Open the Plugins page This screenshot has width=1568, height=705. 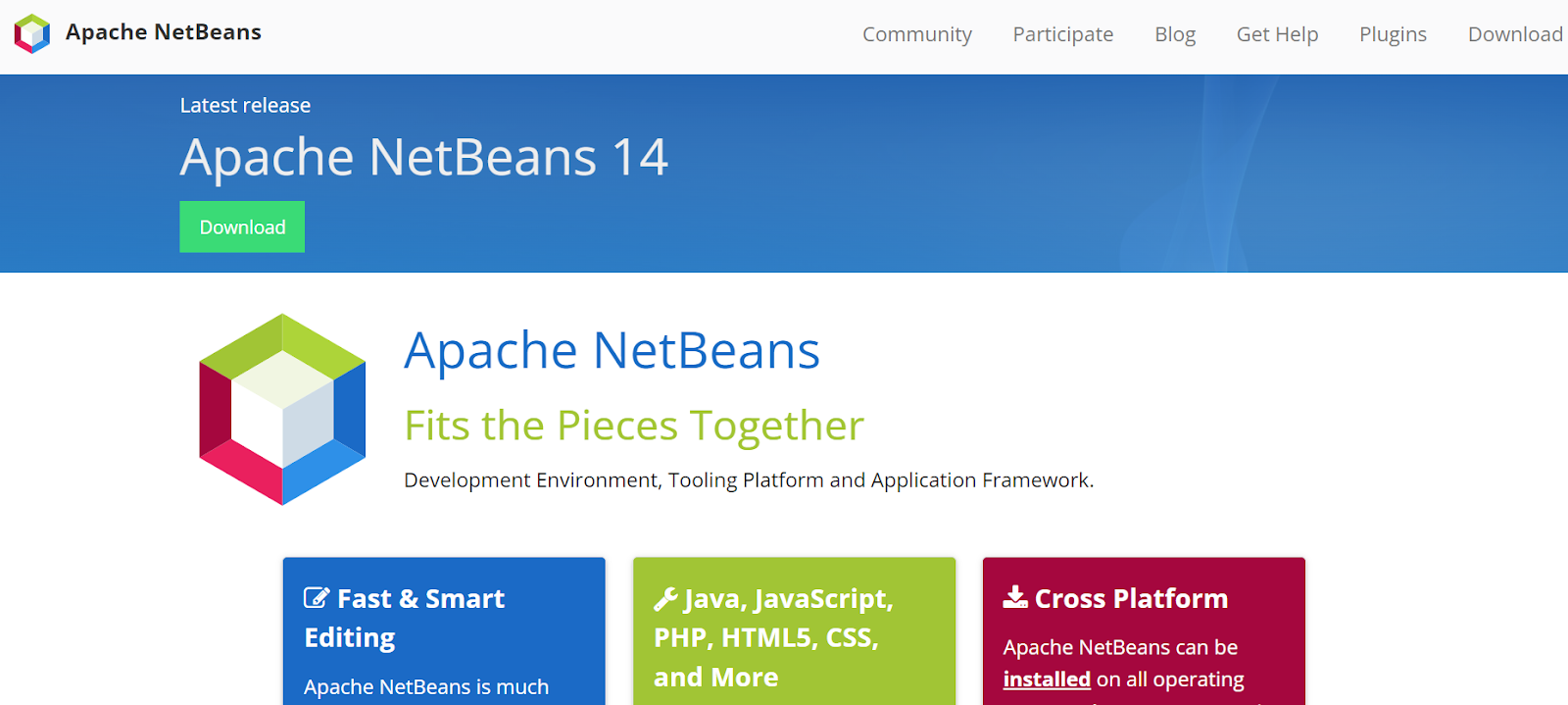[1393, 34]
